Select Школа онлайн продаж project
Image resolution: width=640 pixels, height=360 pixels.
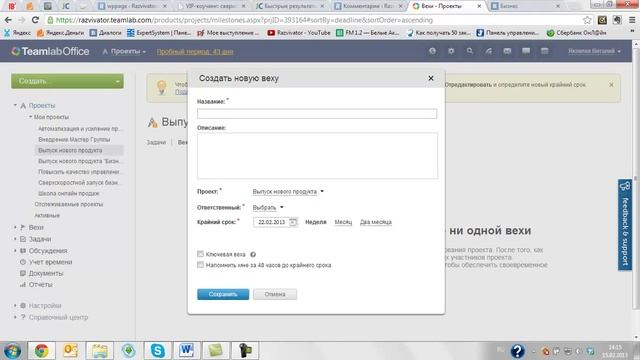click(x=69, y=193)
